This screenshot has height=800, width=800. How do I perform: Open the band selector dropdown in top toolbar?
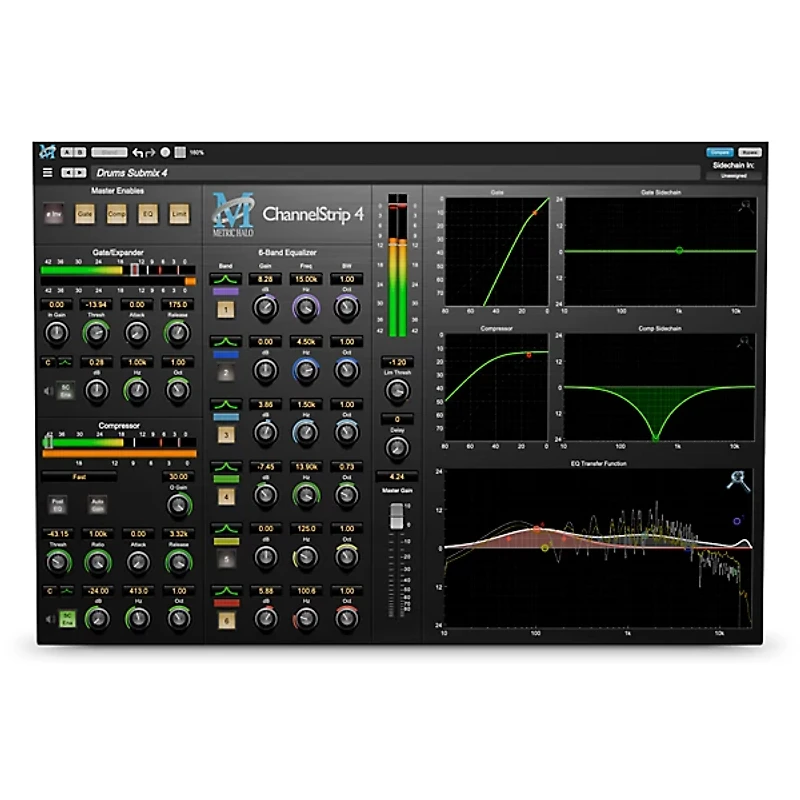click(108, 150)
